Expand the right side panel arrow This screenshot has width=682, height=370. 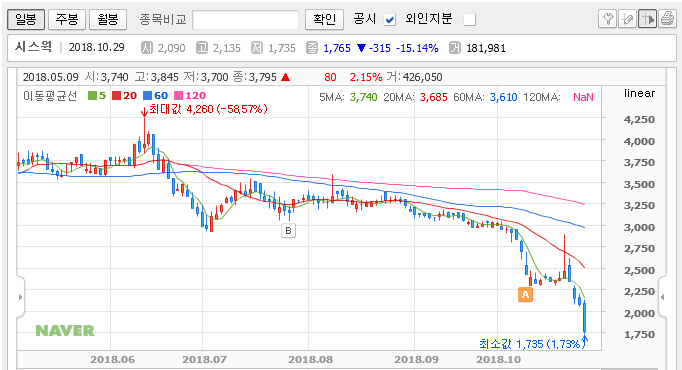[662, 297]
